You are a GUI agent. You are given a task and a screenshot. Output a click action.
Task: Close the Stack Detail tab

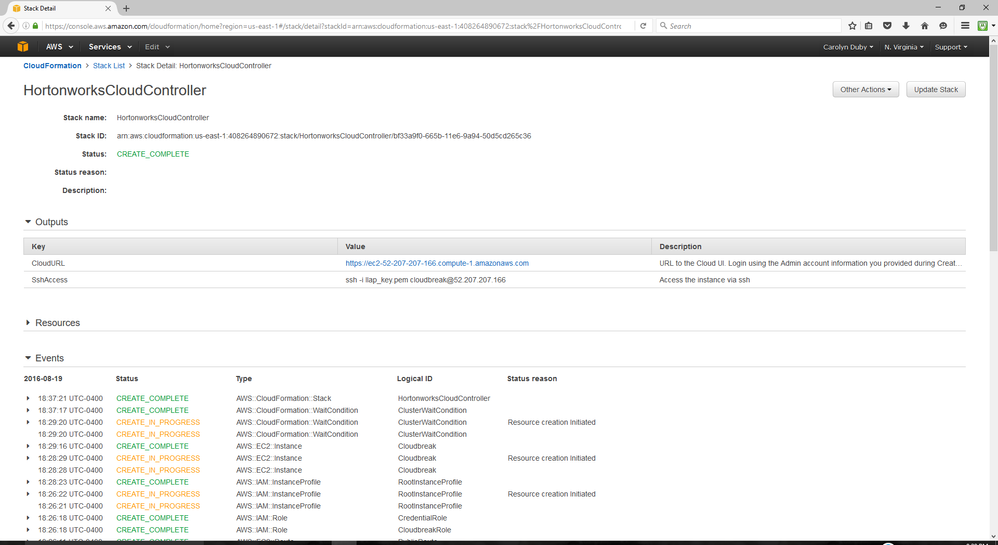point(108,8)
